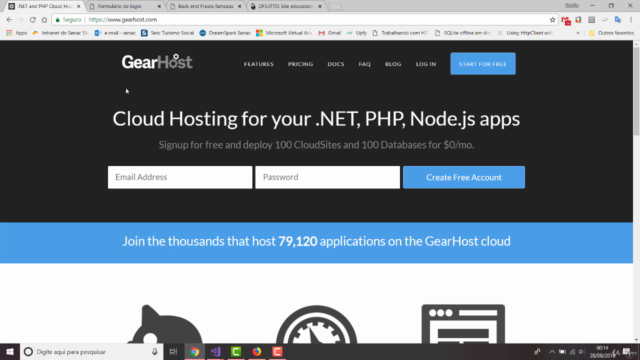Open the Gmail bookmark

coord(329,33)
